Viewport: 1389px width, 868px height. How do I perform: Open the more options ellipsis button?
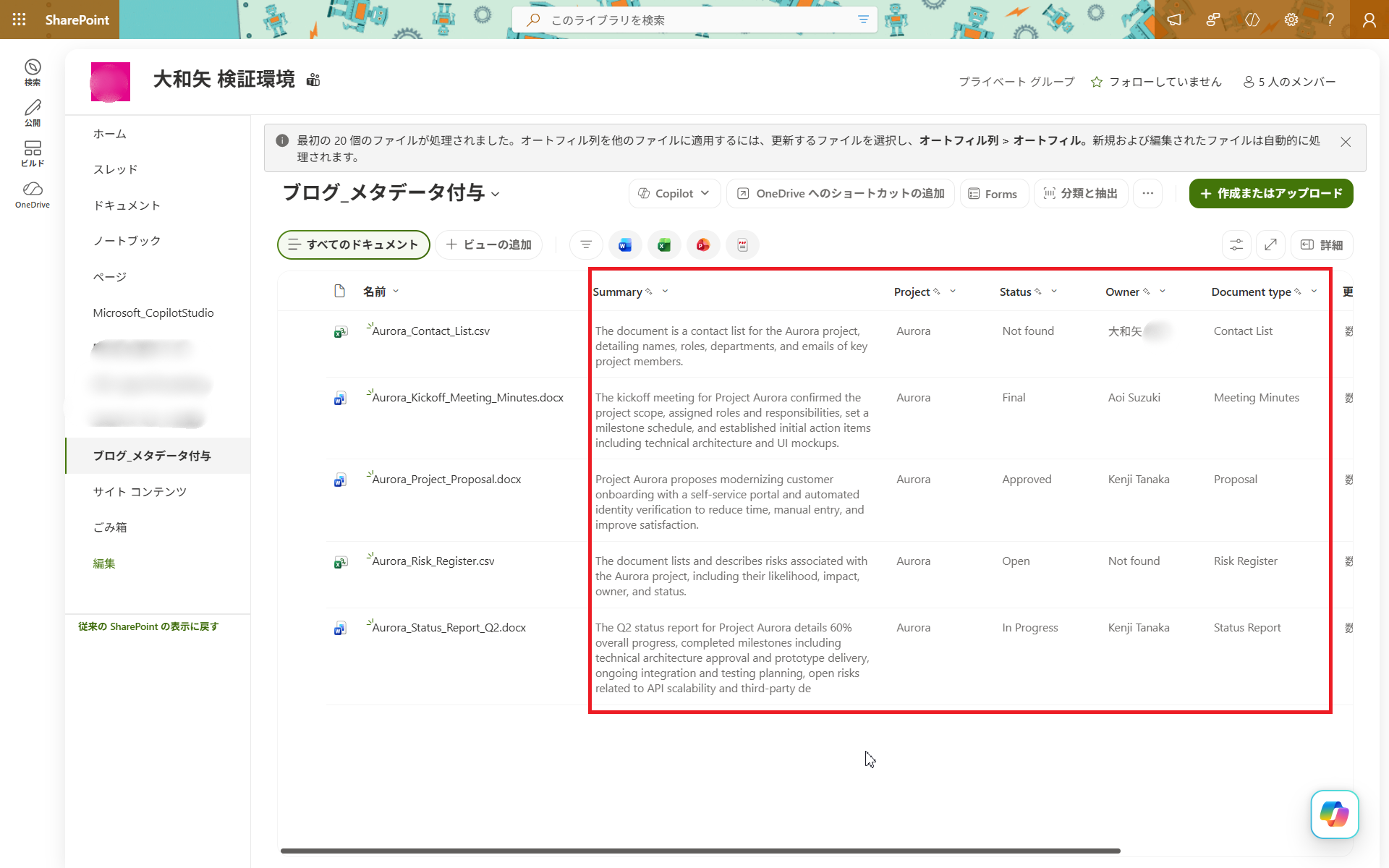(x=1147, y=194)
